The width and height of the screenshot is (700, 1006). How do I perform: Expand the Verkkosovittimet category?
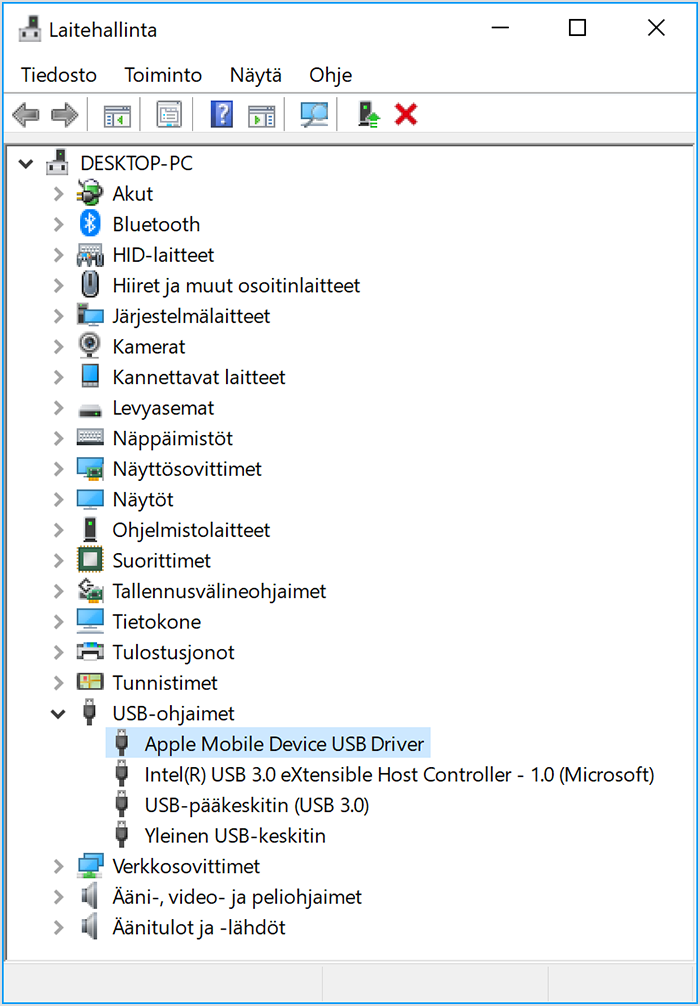click(58, 866)
